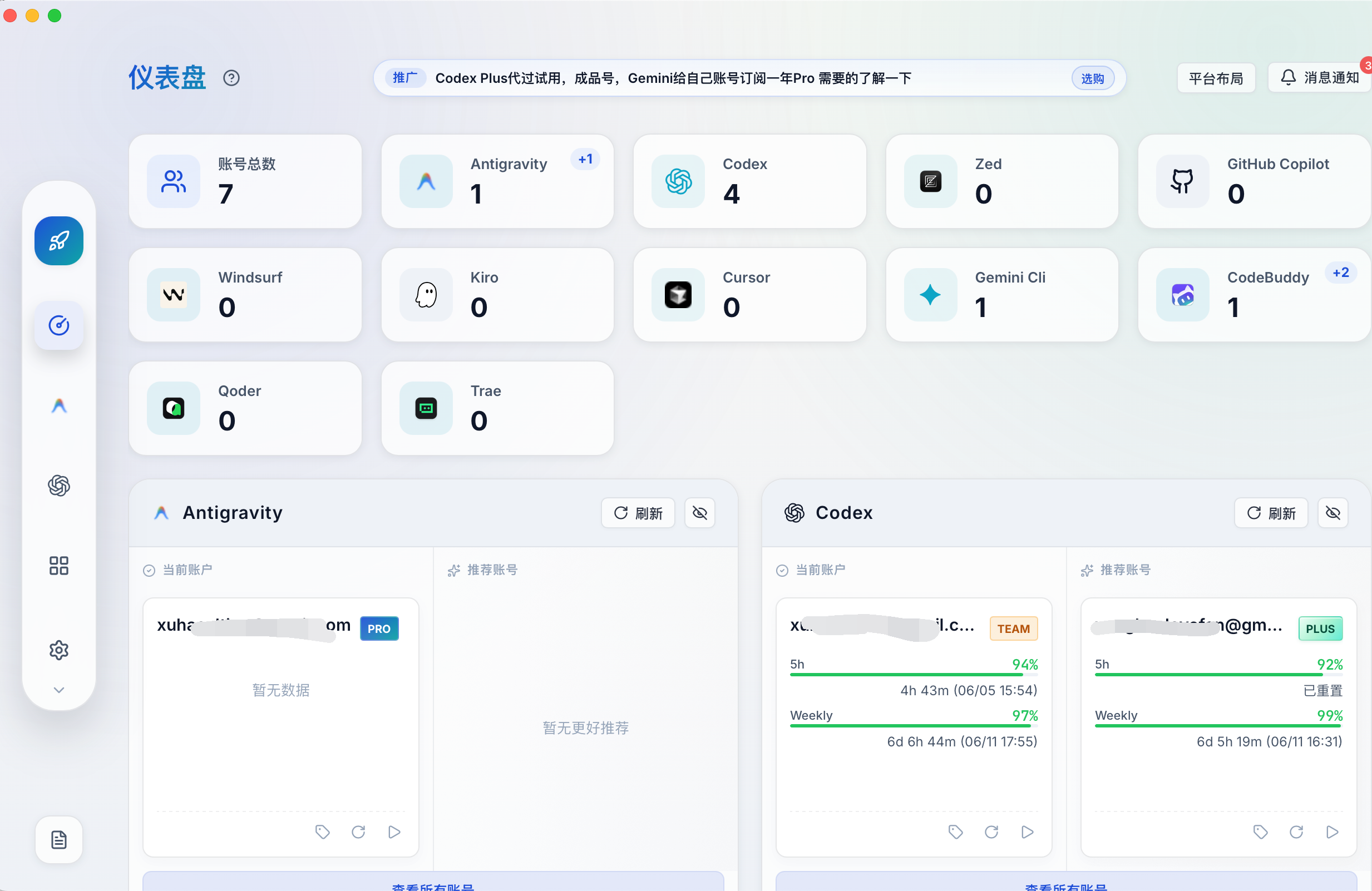
Task: Click the 已重置 status text
Action: (x=1323, y=690)
